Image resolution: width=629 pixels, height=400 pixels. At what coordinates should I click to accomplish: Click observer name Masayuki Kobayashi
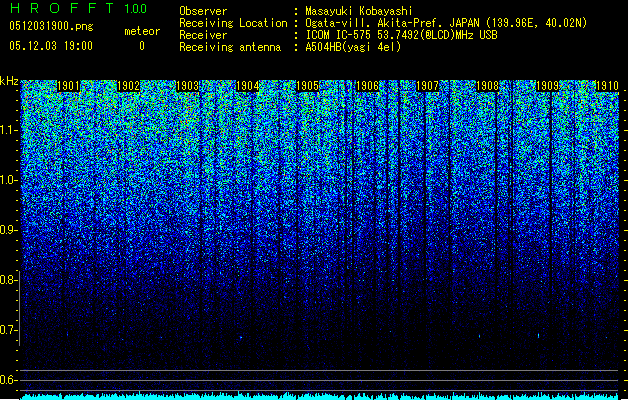pos(359,11)
